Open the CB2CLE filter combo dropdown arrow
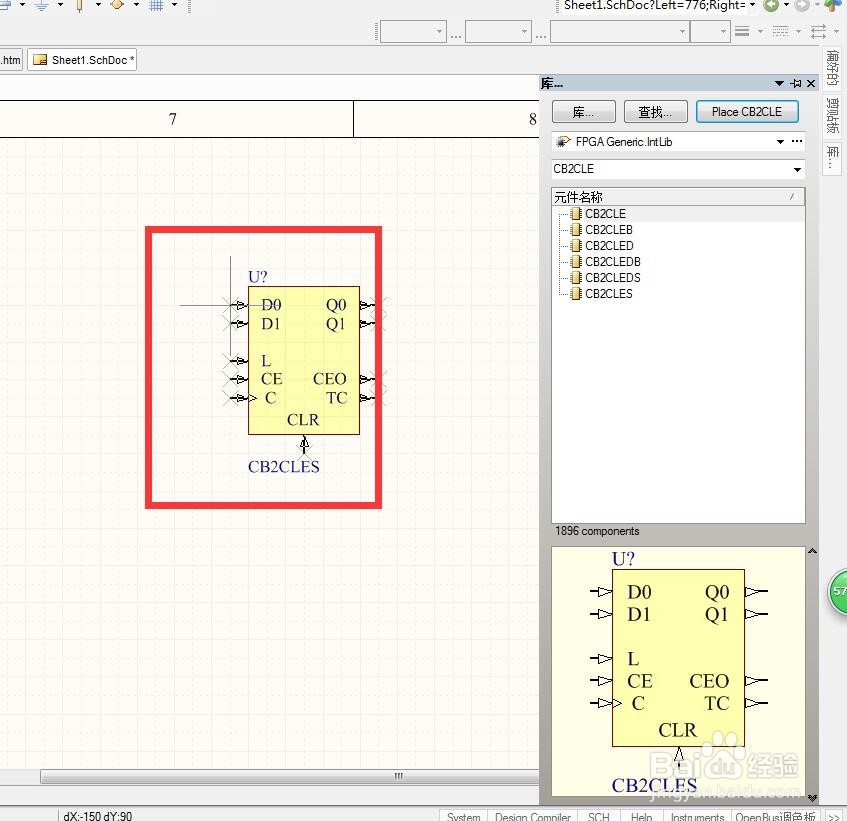 [x=797, y=170]
